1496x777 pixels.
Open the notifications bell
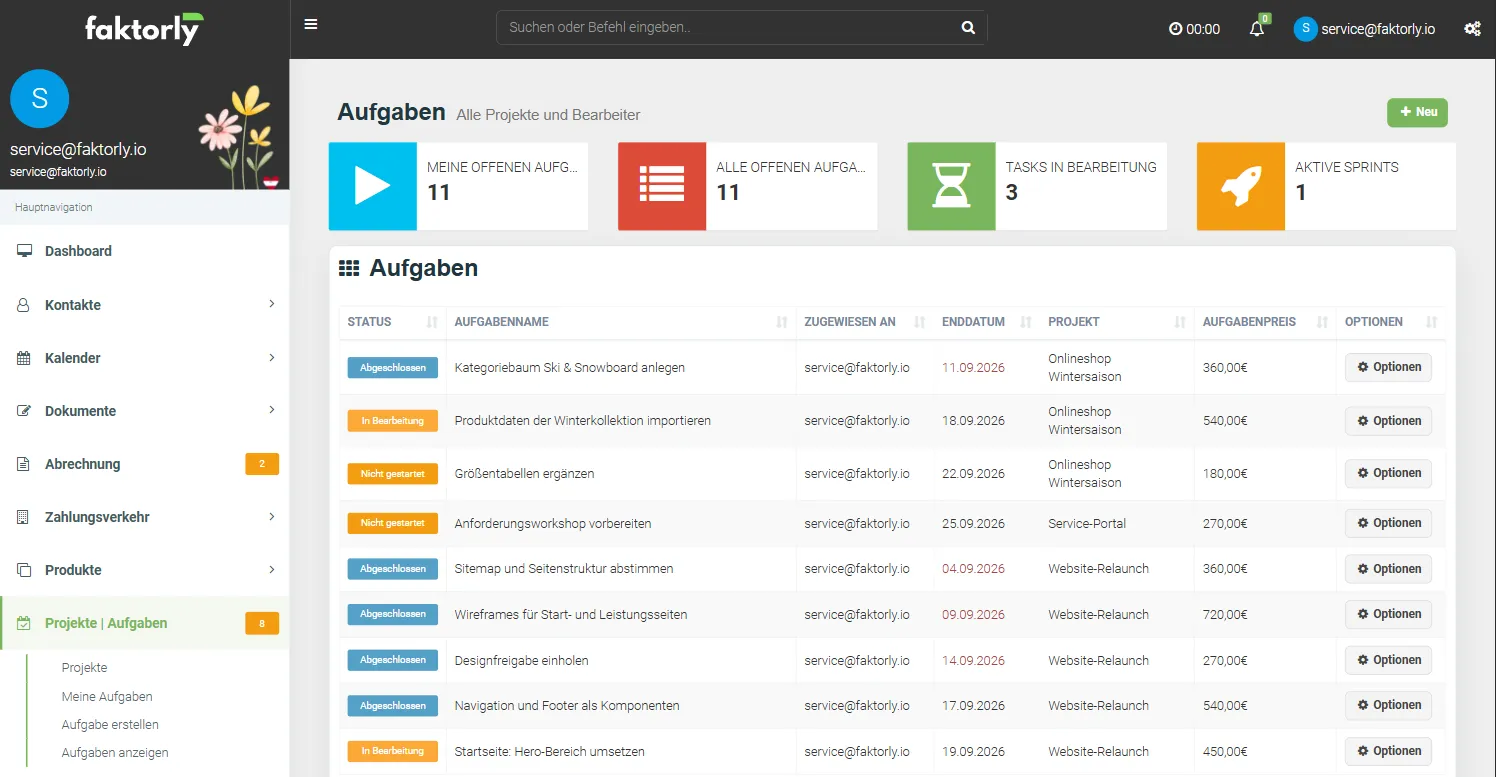point(1257,29)
